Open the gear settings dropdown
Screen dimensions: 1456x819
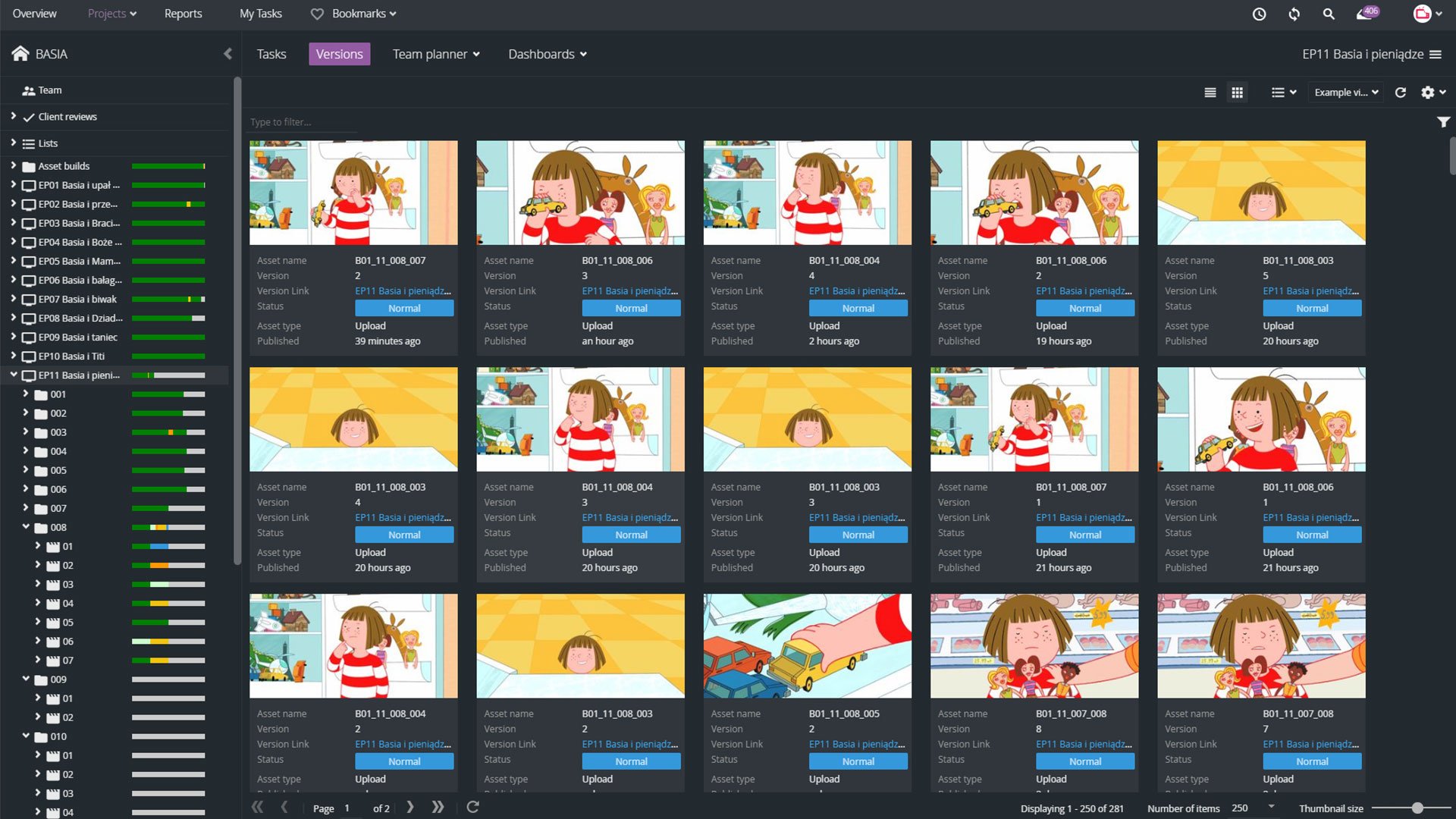[x=1433, y=93]
